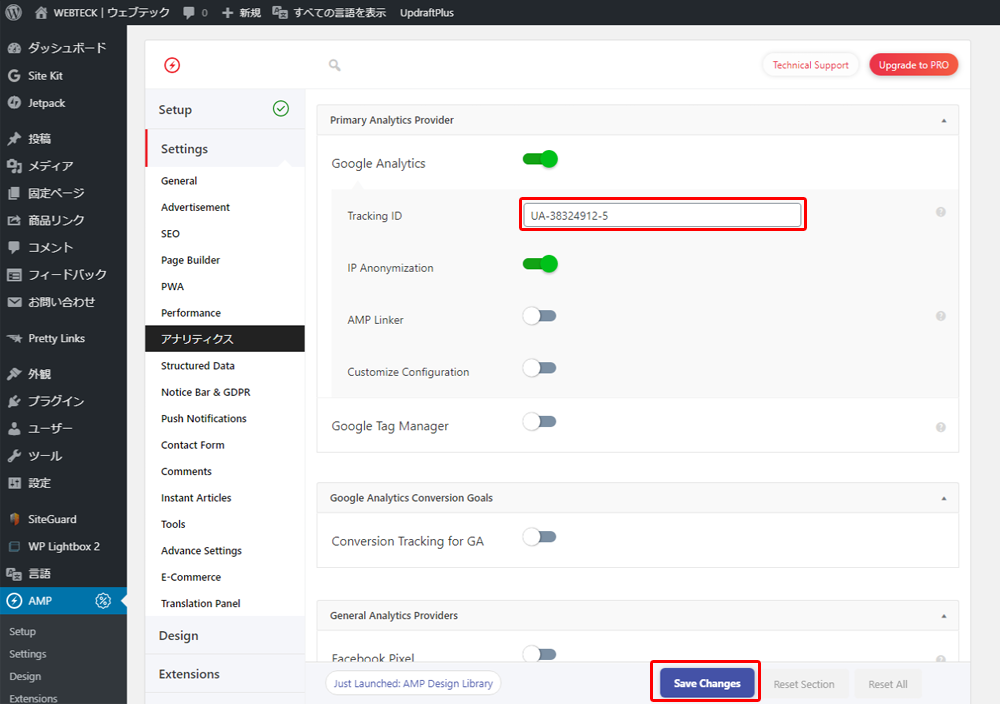The width and height of the screenshot is (1000, 704).
Task: Click the media library icon
Action: click(x=14, y=166)
